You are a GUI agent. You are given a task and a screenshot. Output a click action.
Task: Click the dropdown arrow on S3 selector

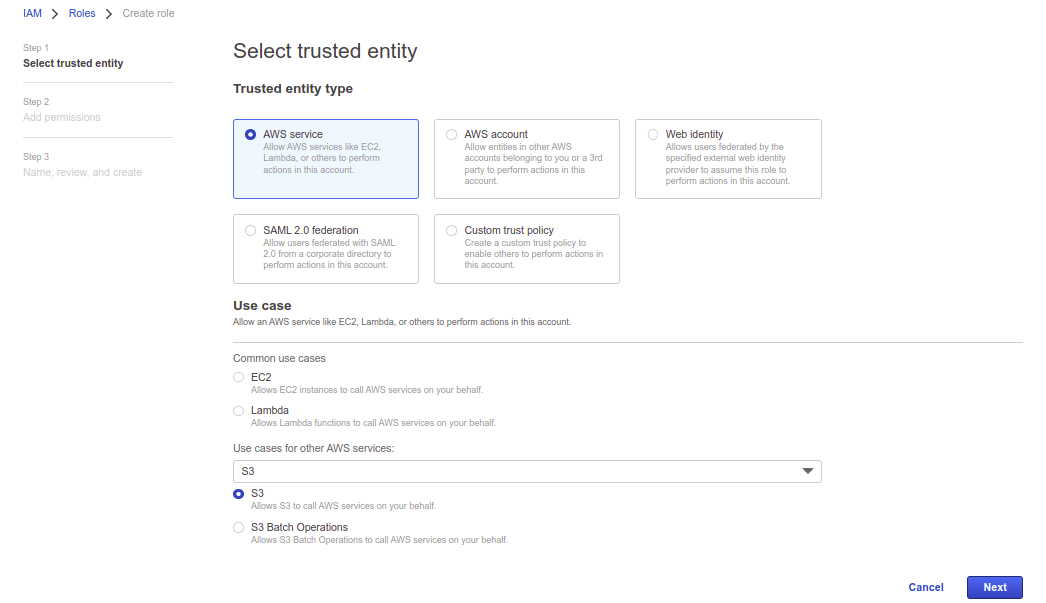[808, 471]
